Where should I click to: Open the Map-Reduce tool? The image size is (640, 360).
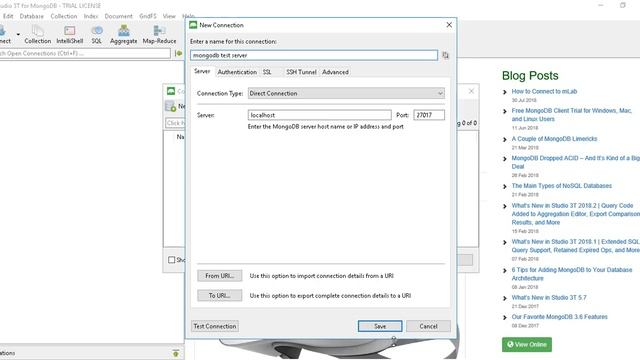(x=159, y=35)
